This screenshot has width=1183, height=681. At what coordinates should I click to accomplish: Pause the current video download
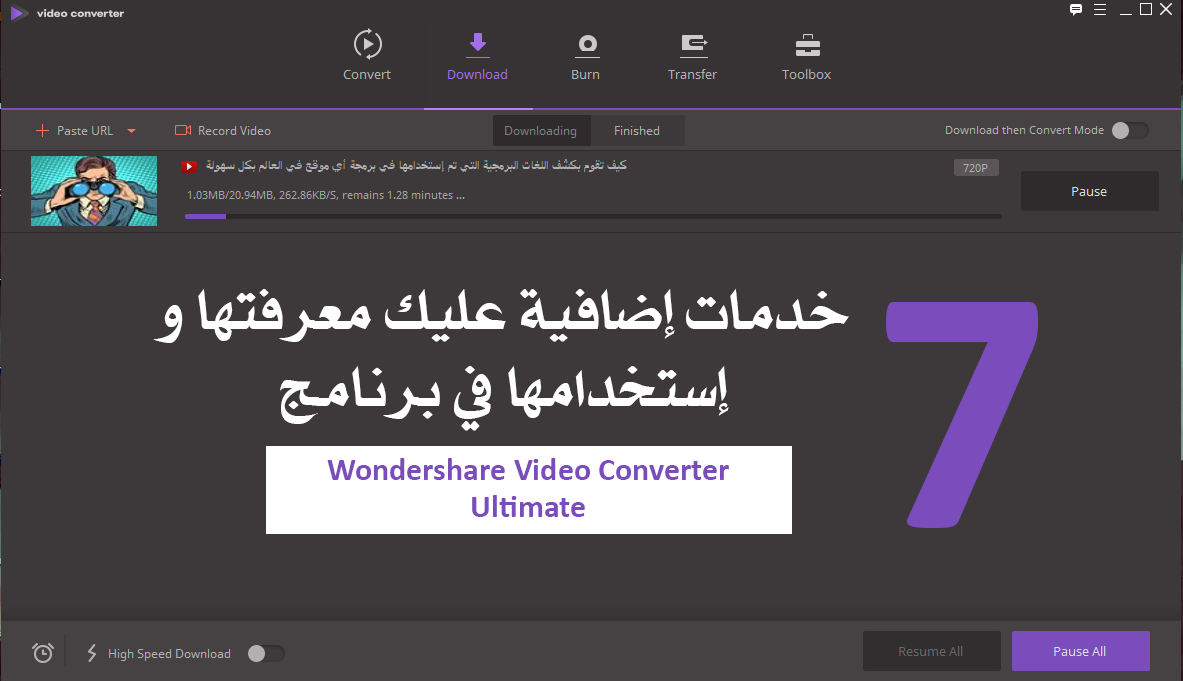pyautogui.click(x=1089, y=192)
